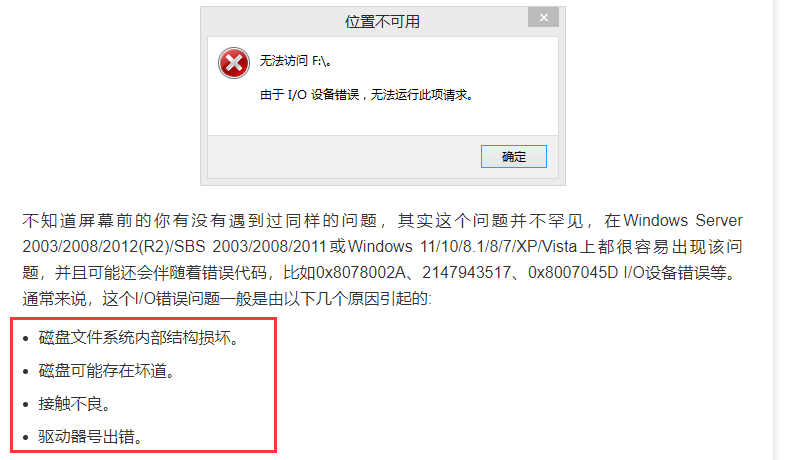The height and width of the screenshot is (460, 787).
Task: Click the 通常来说 sentence introducing causes
Action: pos(227,299)
